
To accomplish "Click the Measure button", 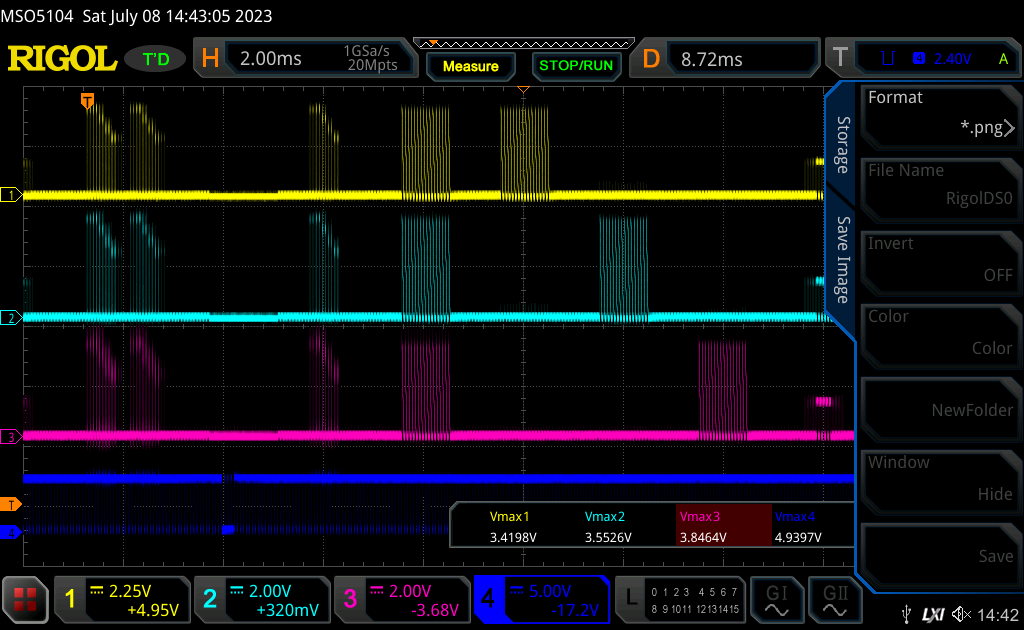I will 471,66.
